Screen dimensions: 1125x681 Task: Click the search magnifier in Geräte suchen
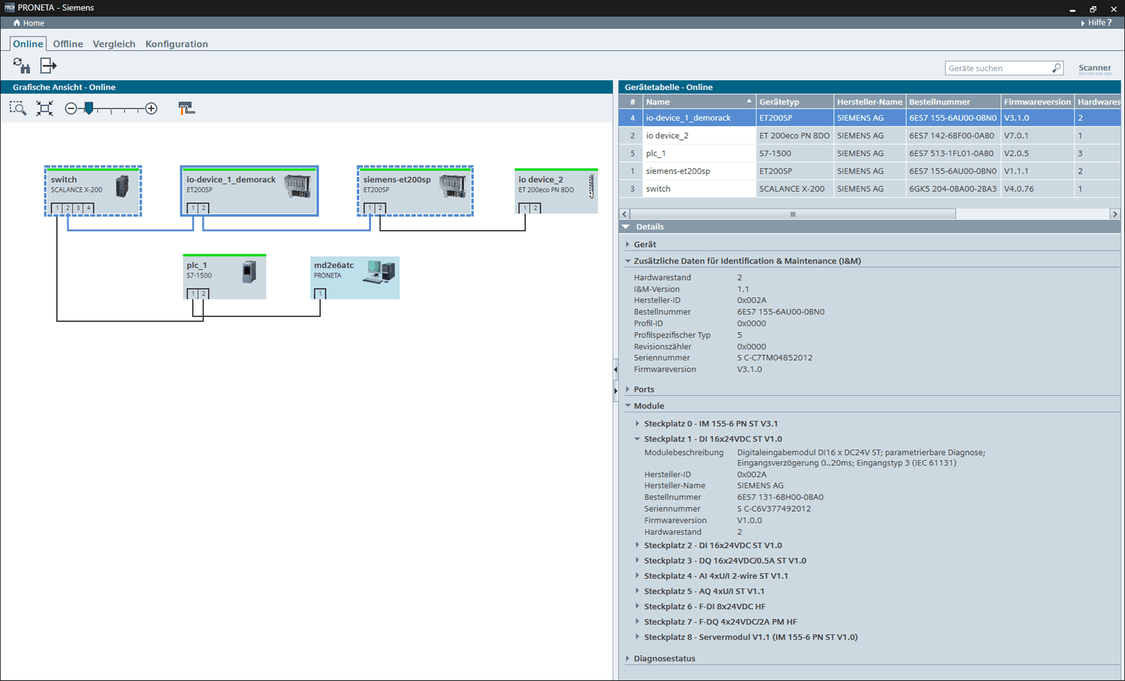click(x=1056, y=68)
